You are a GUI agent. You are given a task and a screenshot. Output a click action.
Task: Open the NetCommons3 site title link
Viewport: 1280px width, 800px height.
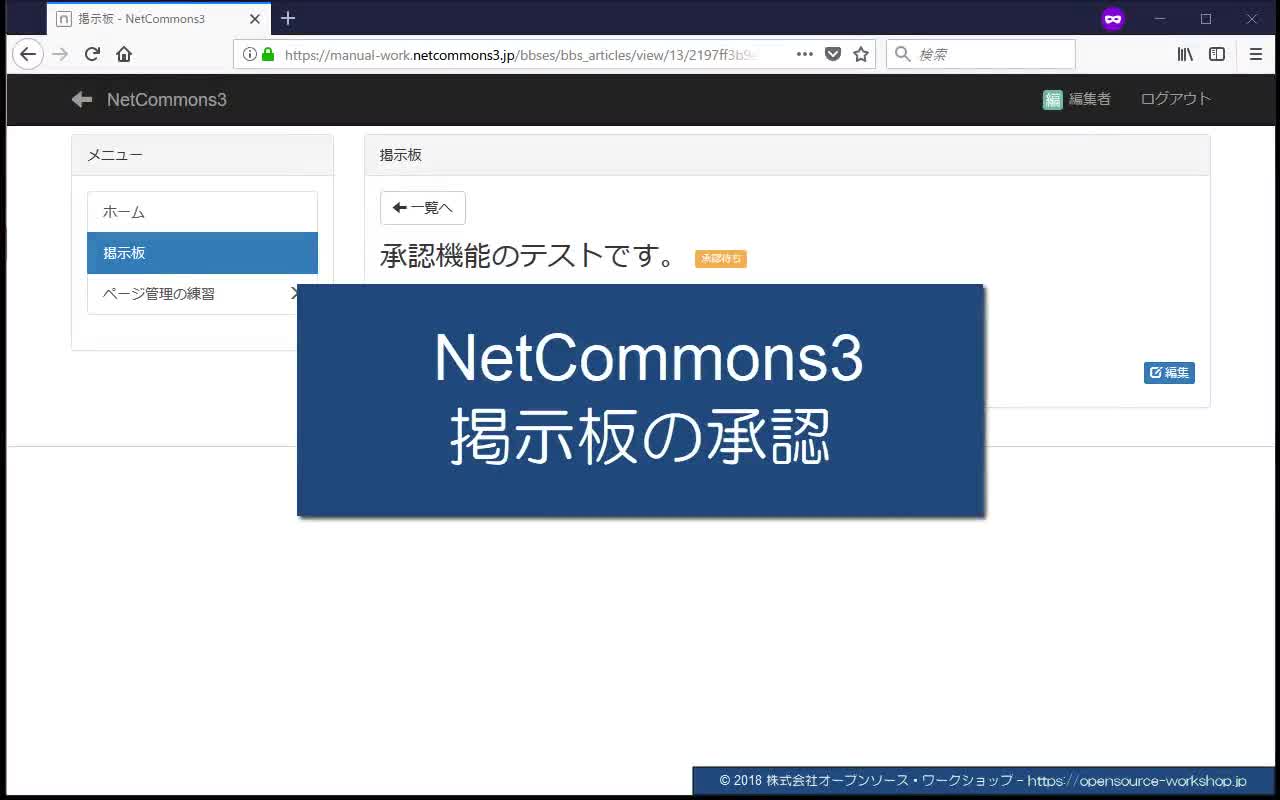[x=167, y=99]
